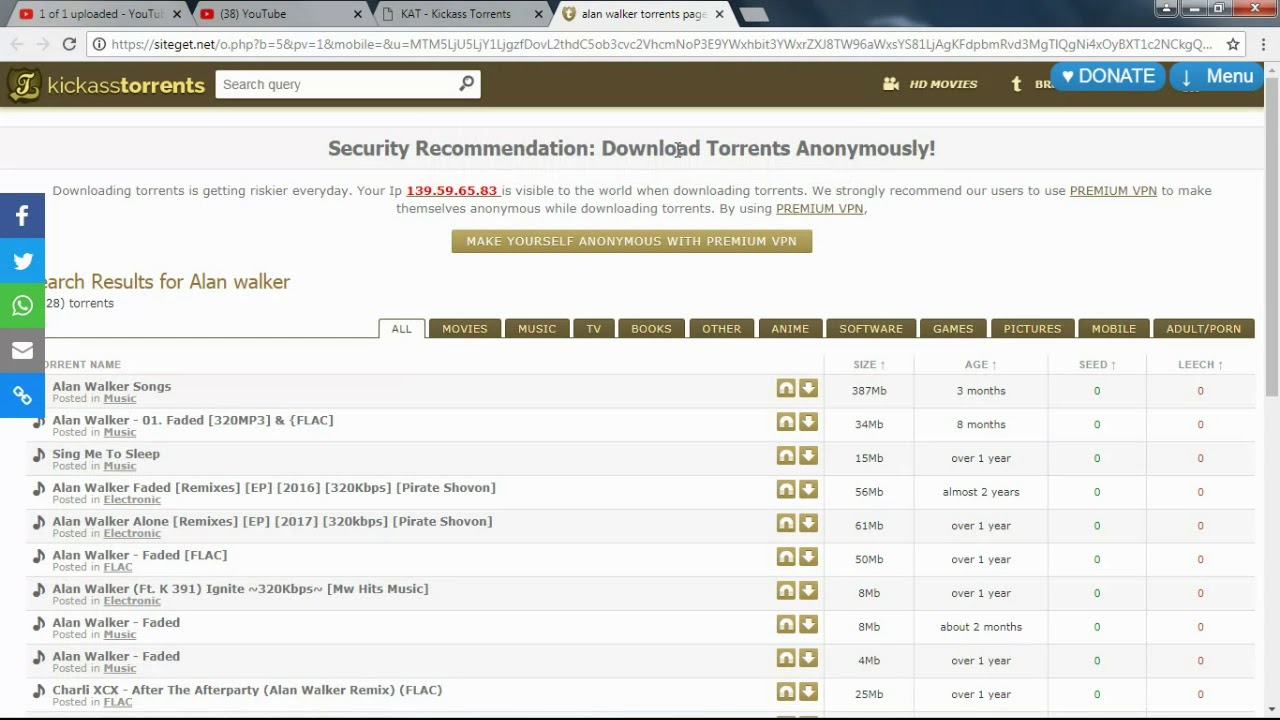Sort results by the AGE column
Viewport: 1280px width, 720px height.
click(x=981, y=365)
